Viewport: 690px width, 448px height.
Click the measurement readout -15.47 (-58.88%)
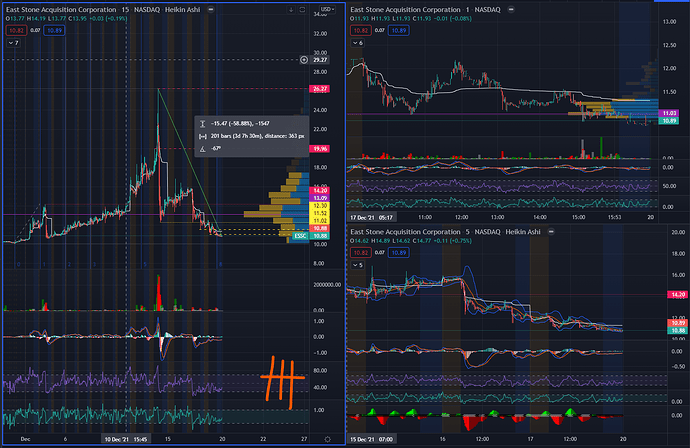[x=240, y=124]
